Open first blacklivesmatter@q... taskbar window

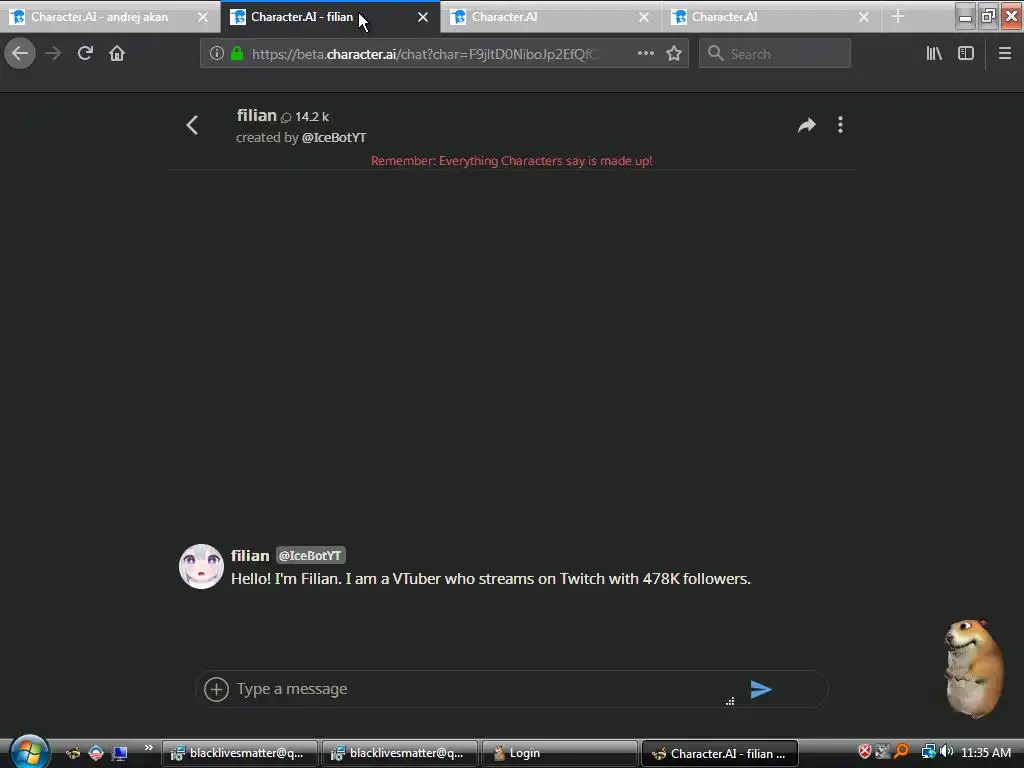[x=239, y=753]
